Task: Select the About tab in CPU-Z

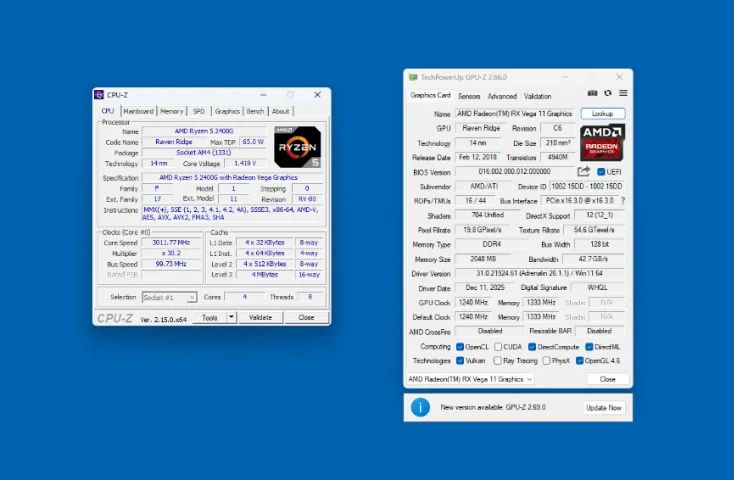Action: (x=280, y=111)
